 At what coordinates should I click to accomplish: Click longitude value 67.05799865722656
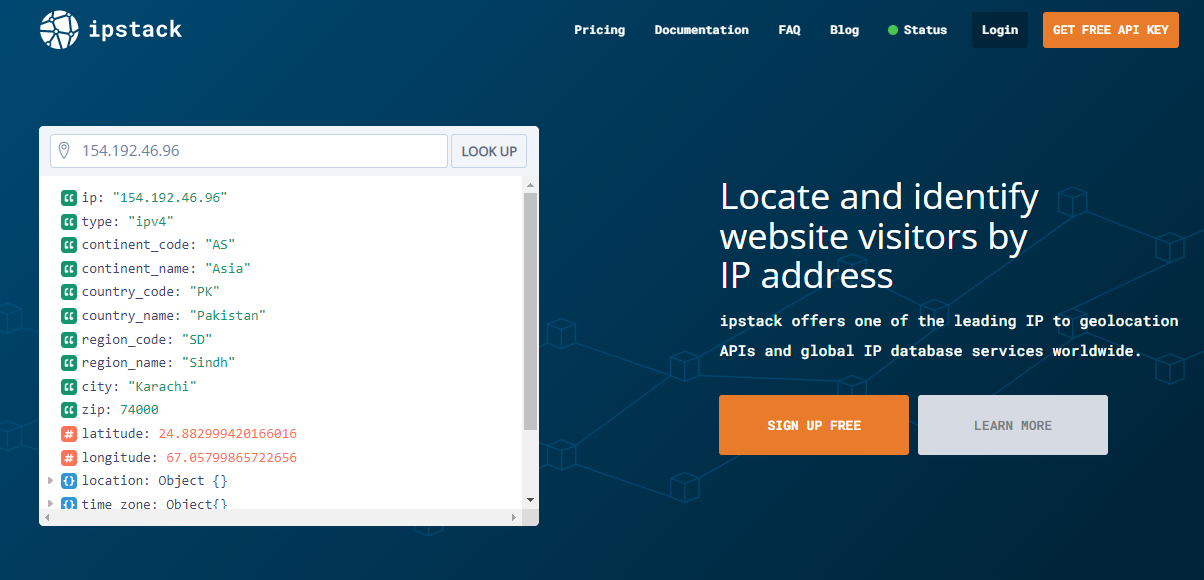coord(231,457)
